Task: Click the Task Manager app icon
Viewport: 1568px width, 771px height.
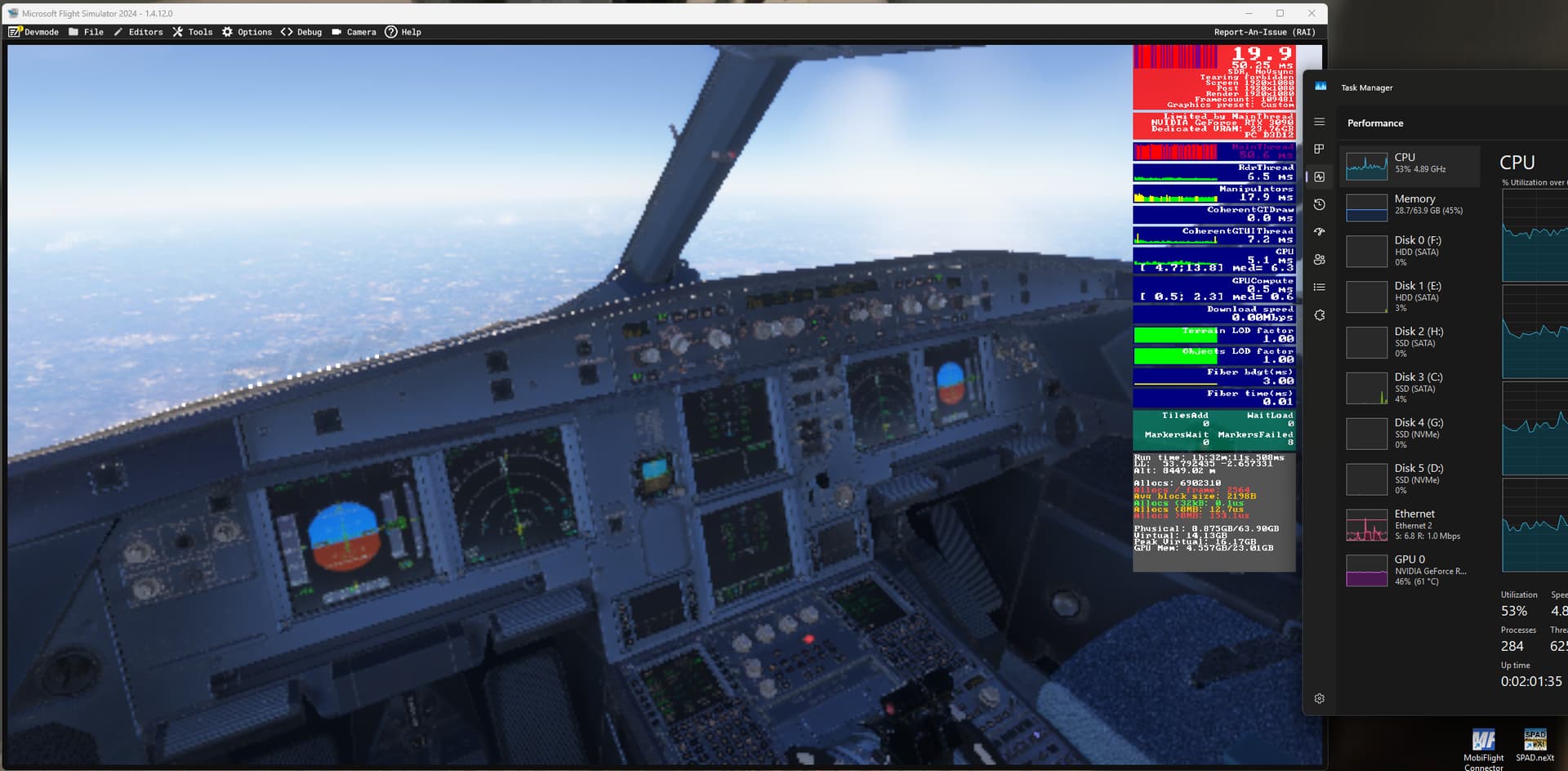Action: point(1321,87)
